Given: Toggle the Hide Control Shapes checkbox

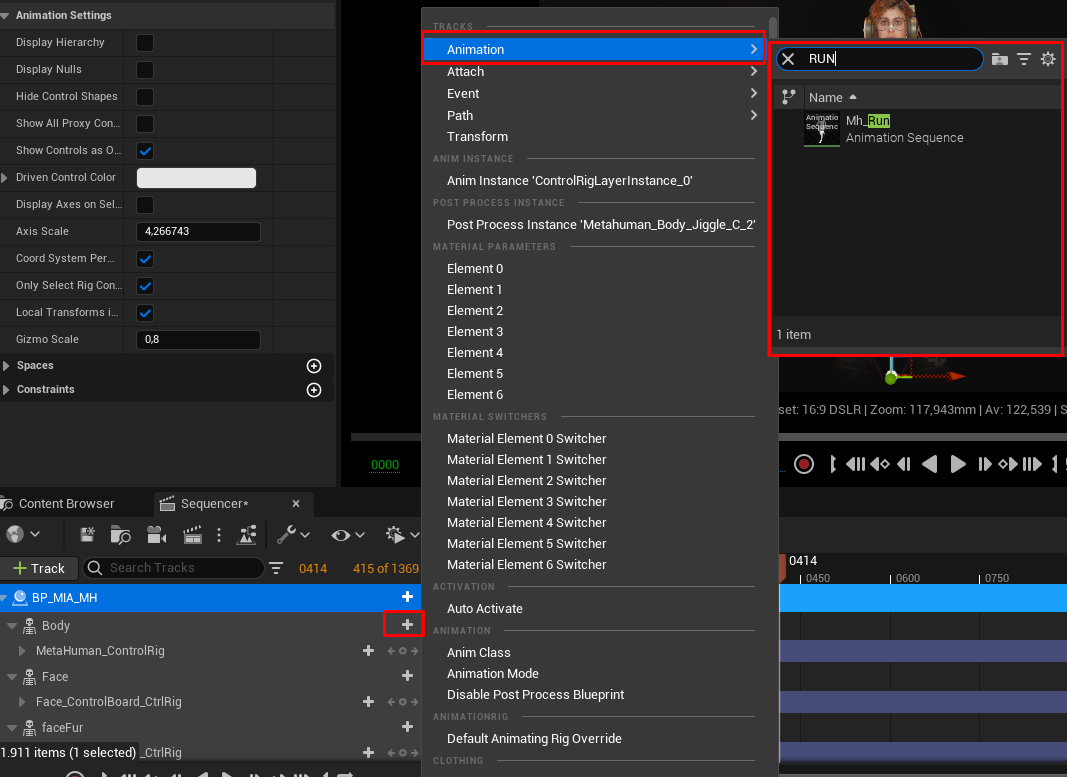Looking at the screenshot, I should click(145, 97).
